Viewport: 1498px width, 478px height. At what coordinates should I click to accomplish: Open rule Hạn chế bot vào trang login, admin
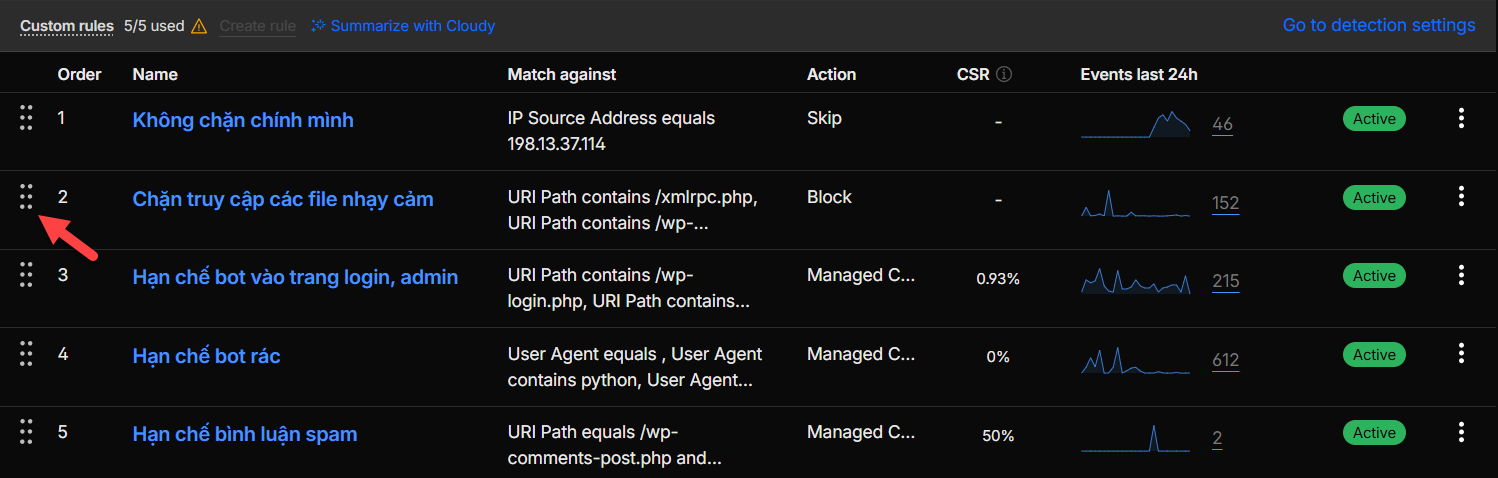(295, 277)
